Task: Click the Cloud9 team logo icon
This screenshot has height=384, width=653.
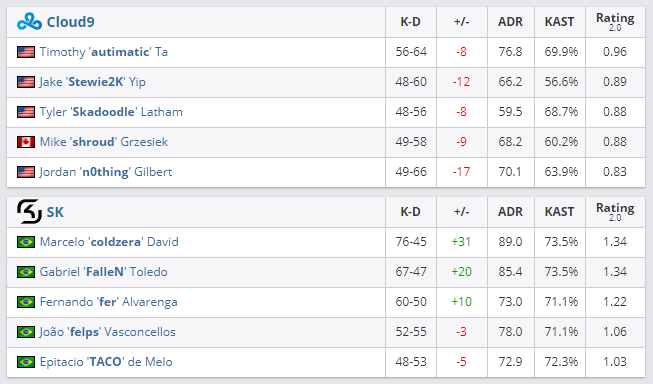Action: pyautogui.click(x=29, y=22)
